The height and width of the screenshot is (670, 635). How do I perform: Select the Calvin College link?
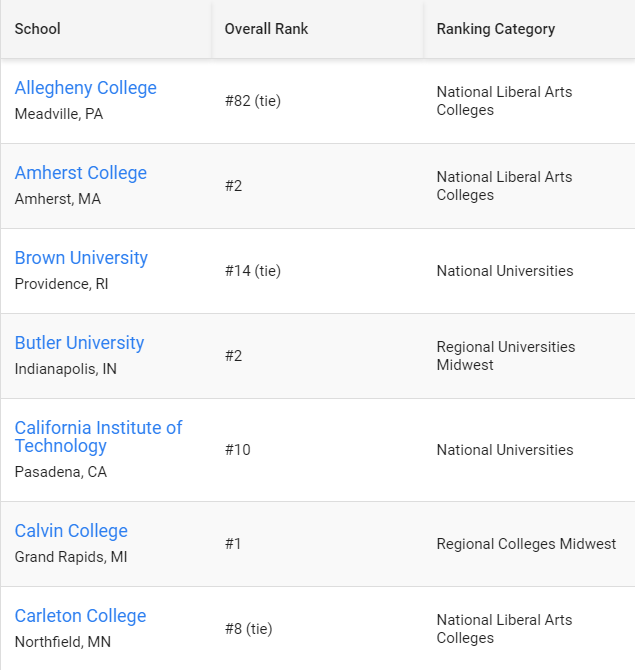(71, 531)
